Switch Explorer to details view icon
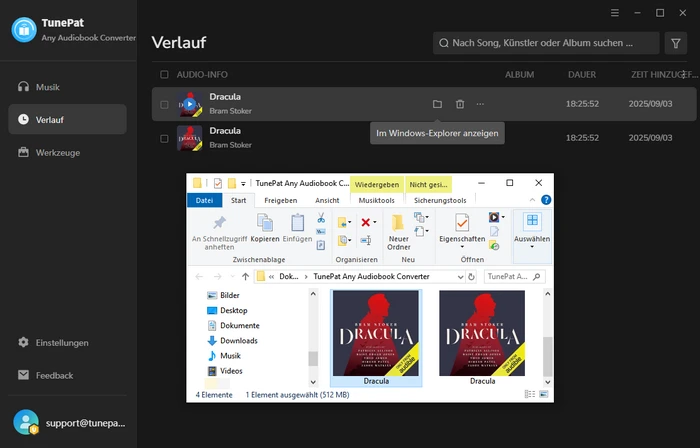 [529, 394]
